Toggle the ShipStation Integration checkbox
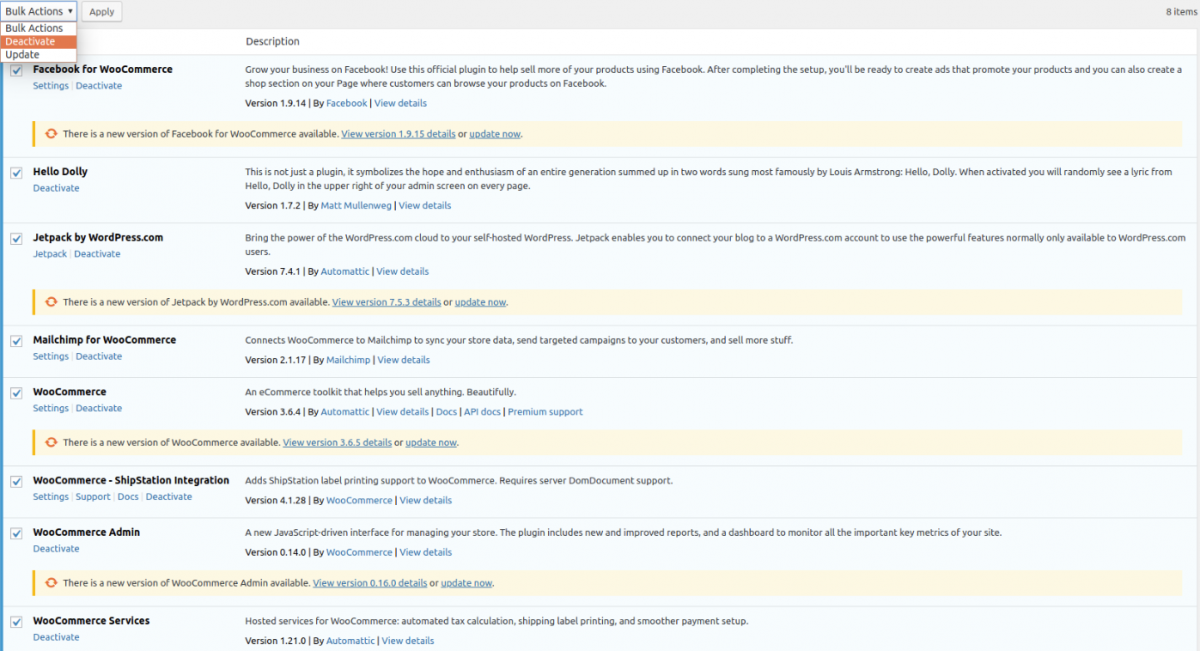The width and height of the screenshot is (1200, 651). pyautogui.click(x=16, y=482)
